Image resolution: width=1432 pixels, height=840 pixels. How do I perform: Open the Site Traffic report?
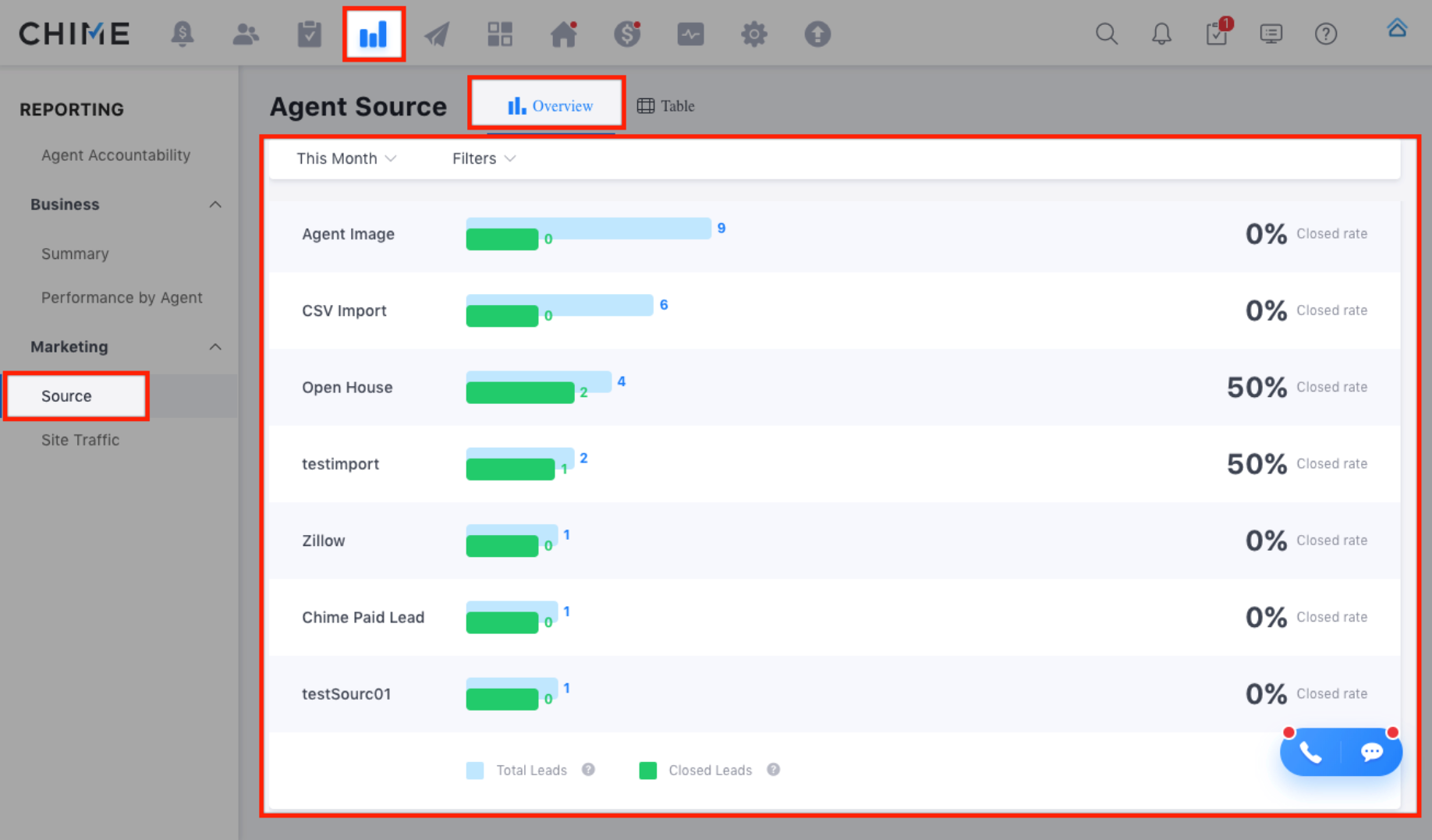pos(80,440)
